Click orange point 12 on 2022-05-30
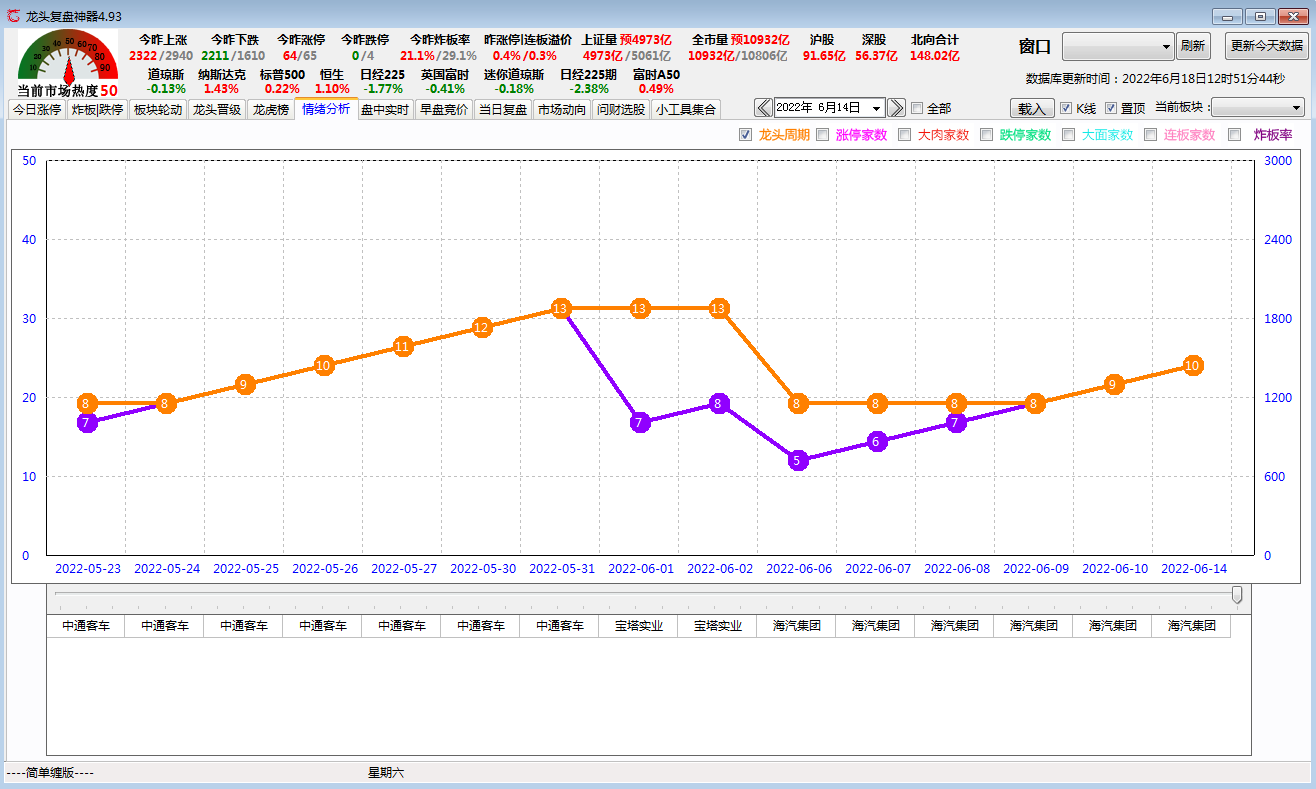Screen dimensions: 1316x789 coord(482,327)
